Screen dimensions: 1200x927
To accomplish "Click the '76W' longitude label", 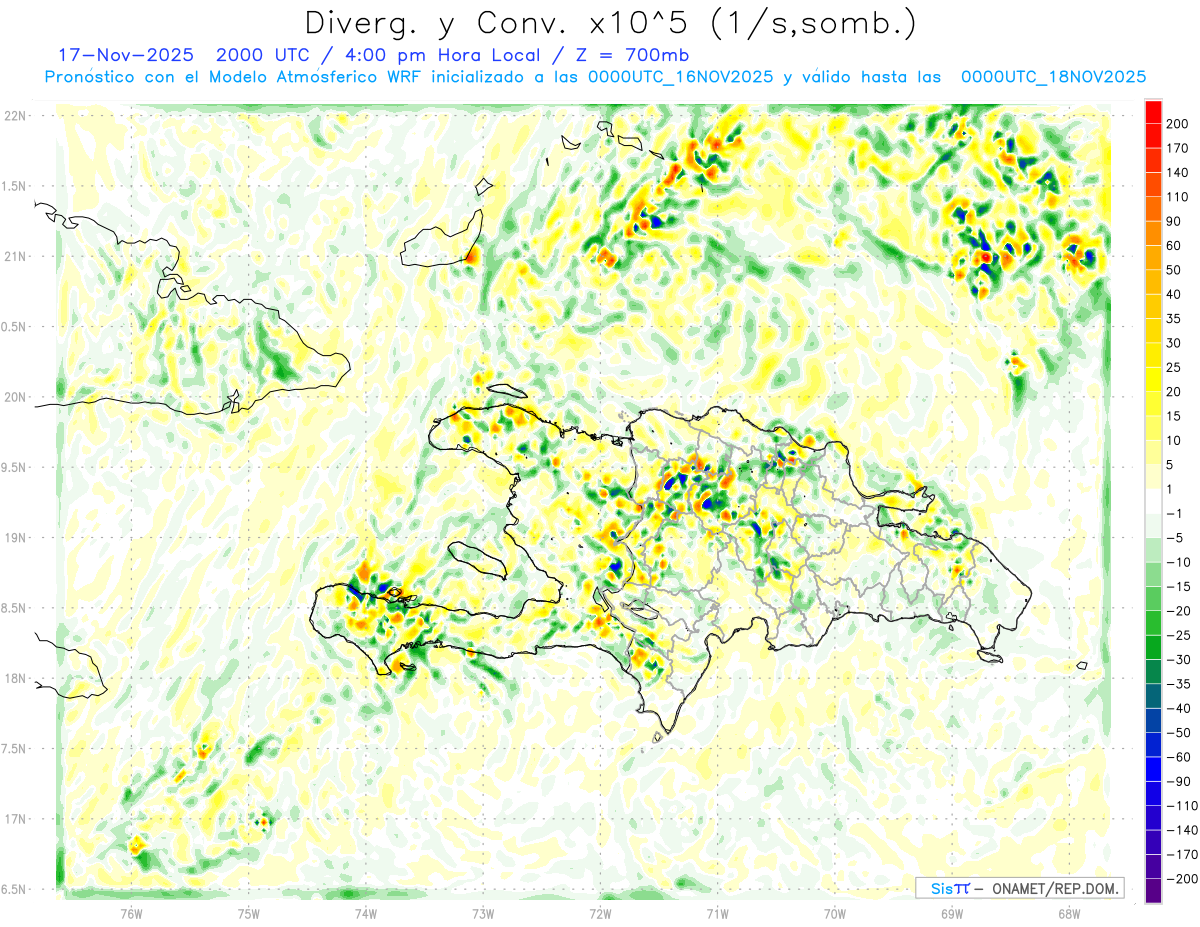I will tap(131, 913).
